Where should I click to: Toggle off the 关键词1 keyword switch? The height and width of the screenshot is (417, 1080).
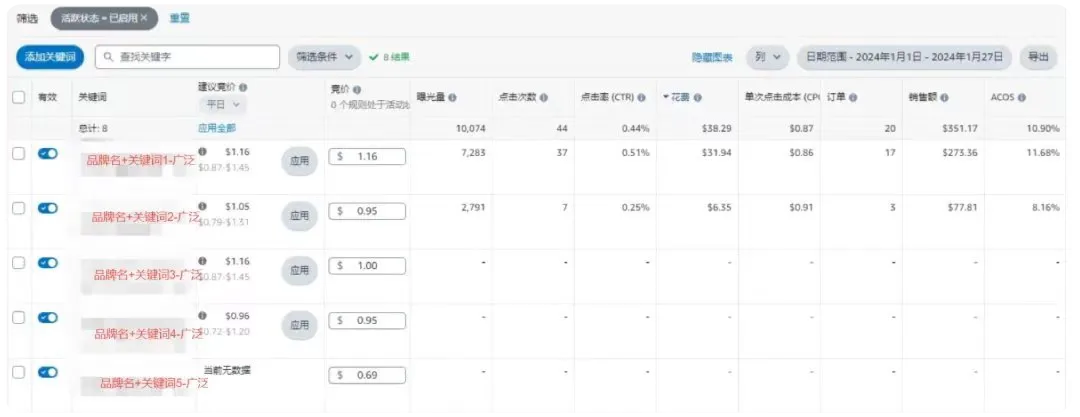(x=48, y=154)
